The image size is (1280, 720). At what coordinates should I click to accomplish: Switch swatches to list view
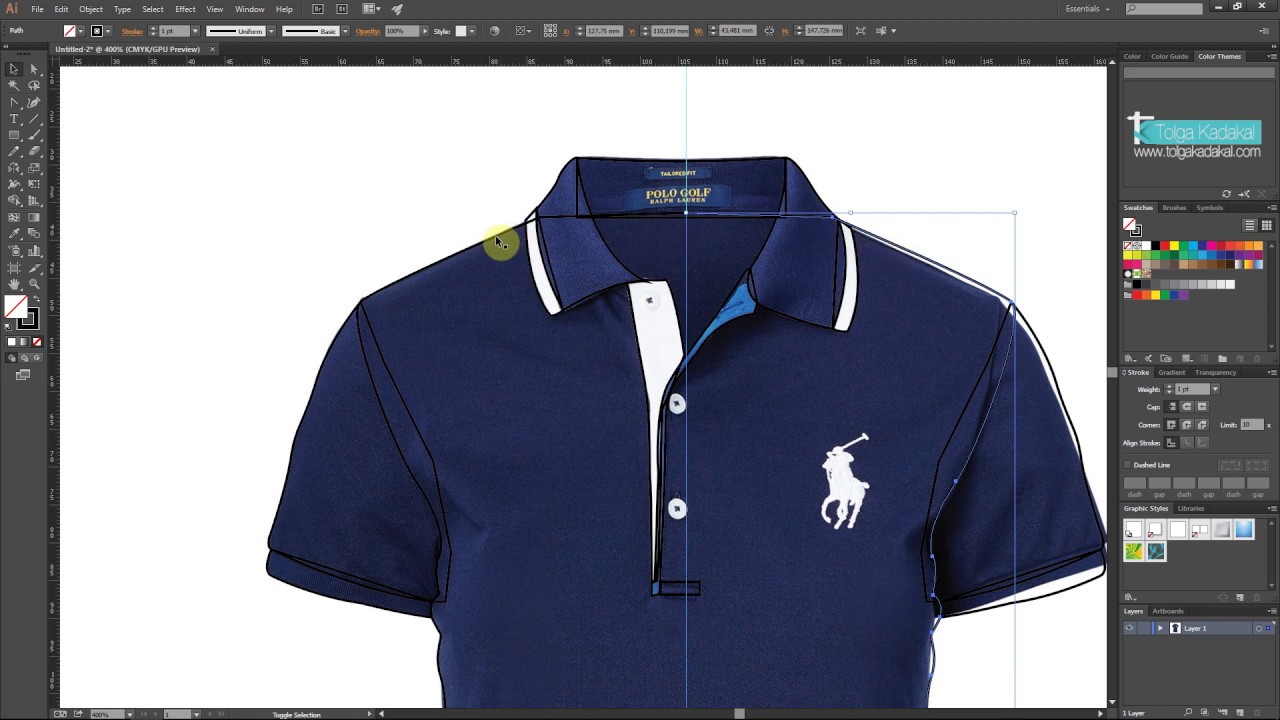click(1250, 226)
